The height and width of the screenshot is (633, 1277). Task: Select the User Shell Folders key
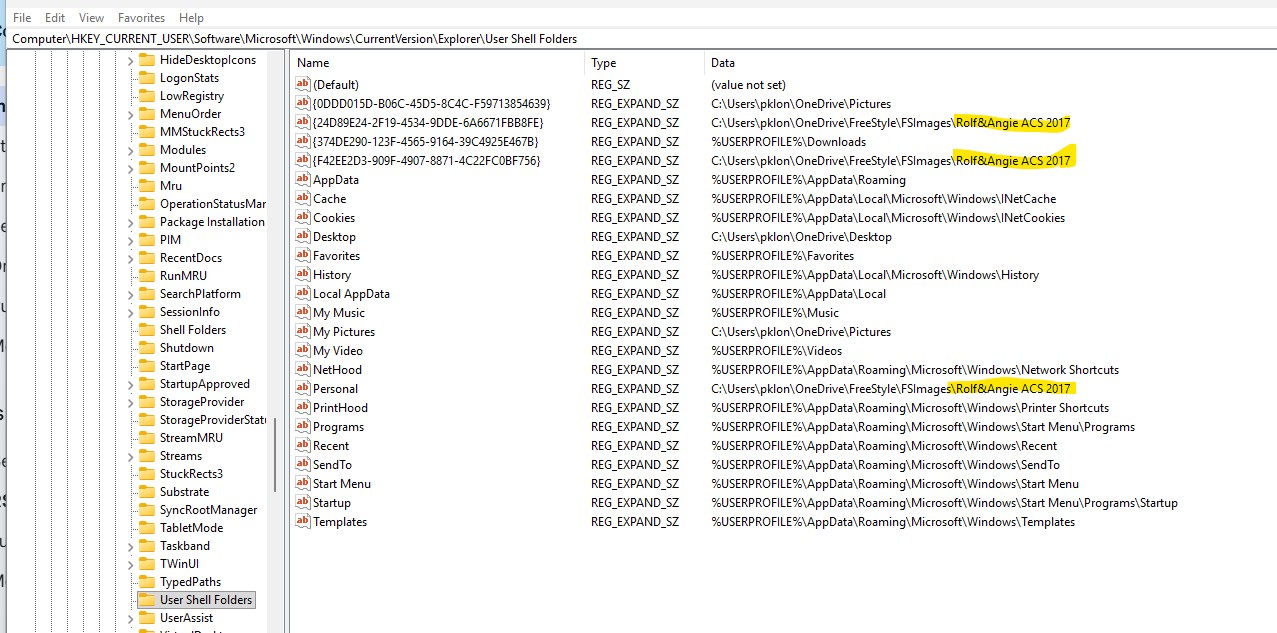coord(206,600)
